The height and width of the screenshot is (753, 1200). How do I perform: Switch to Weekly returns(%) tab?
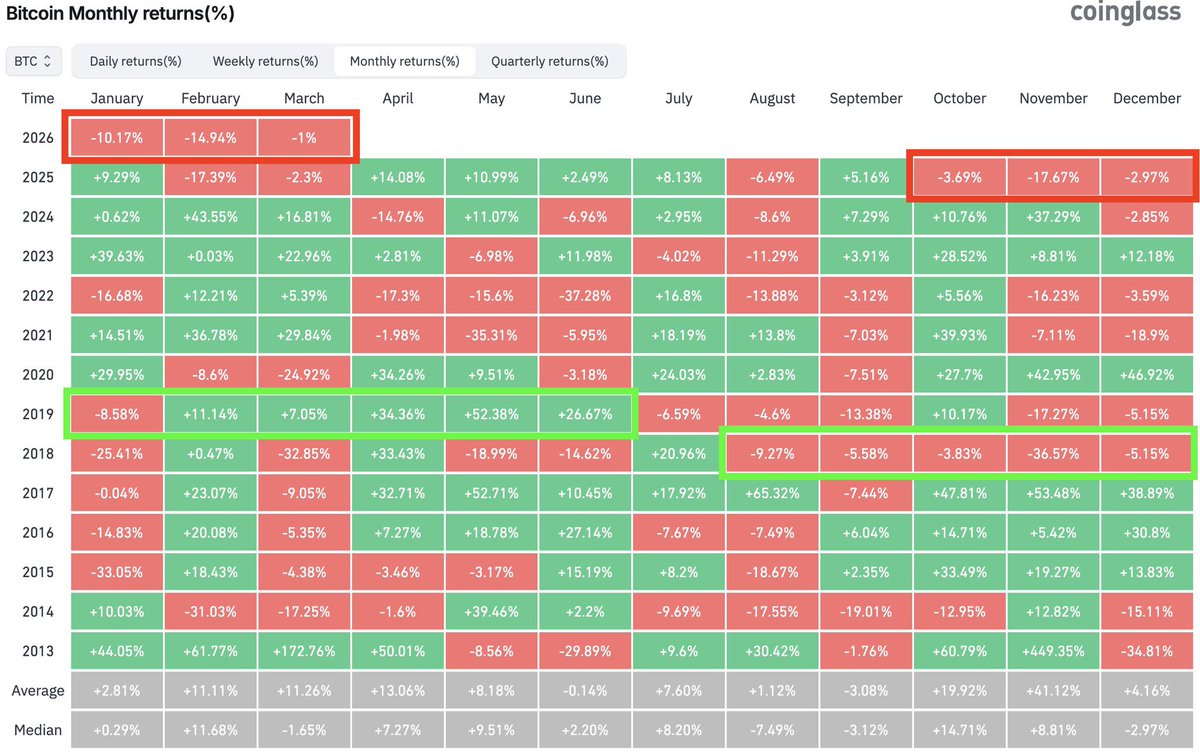265,61
